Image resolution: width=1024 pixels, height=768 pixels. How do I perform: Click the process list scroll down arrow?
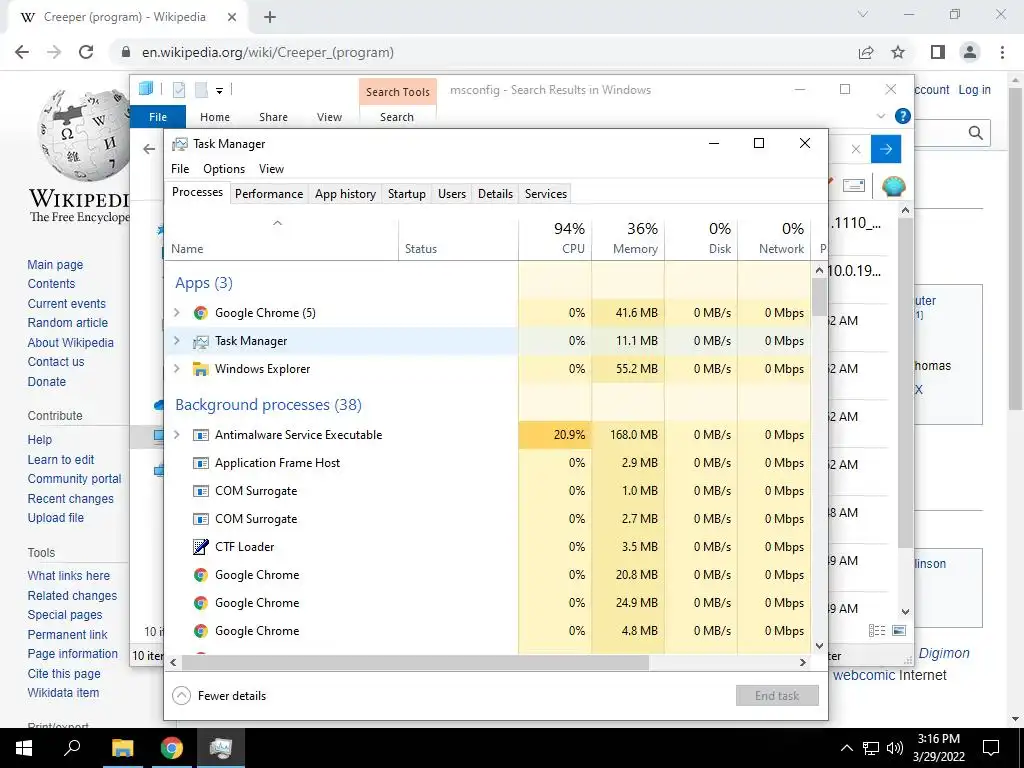tap(820, 646)
